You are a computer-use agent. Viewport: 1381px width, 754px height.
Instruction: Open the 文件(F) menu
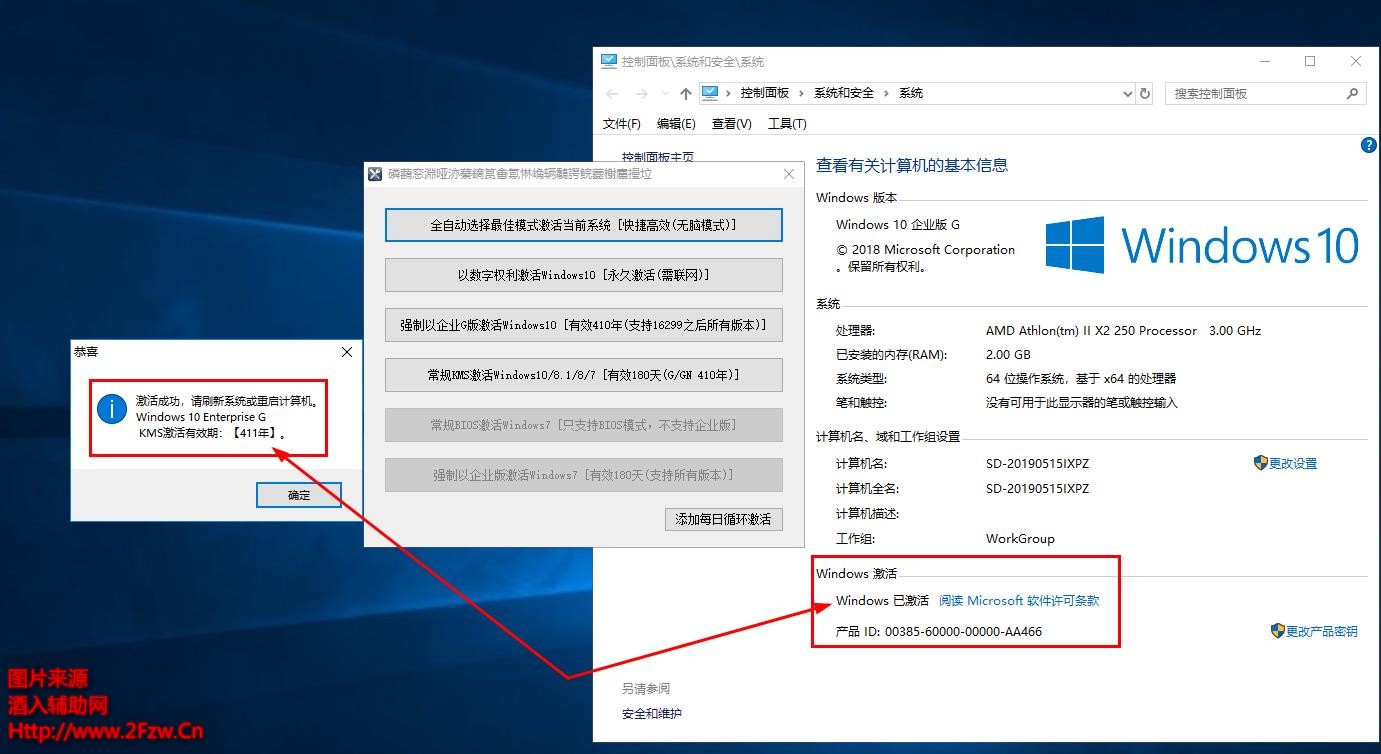tap(621, 123)
